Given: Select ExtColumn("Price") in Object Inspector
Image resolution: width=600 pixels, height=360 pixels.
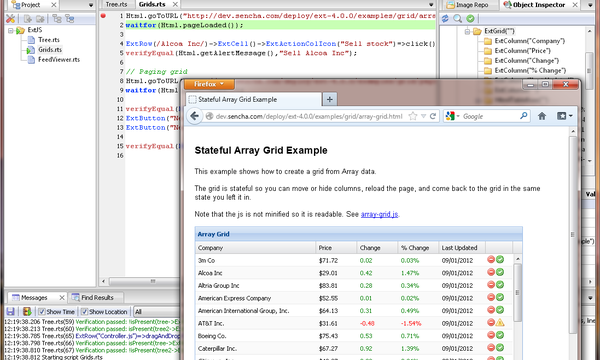Looking at the screenshot, I should coord(522,51).
